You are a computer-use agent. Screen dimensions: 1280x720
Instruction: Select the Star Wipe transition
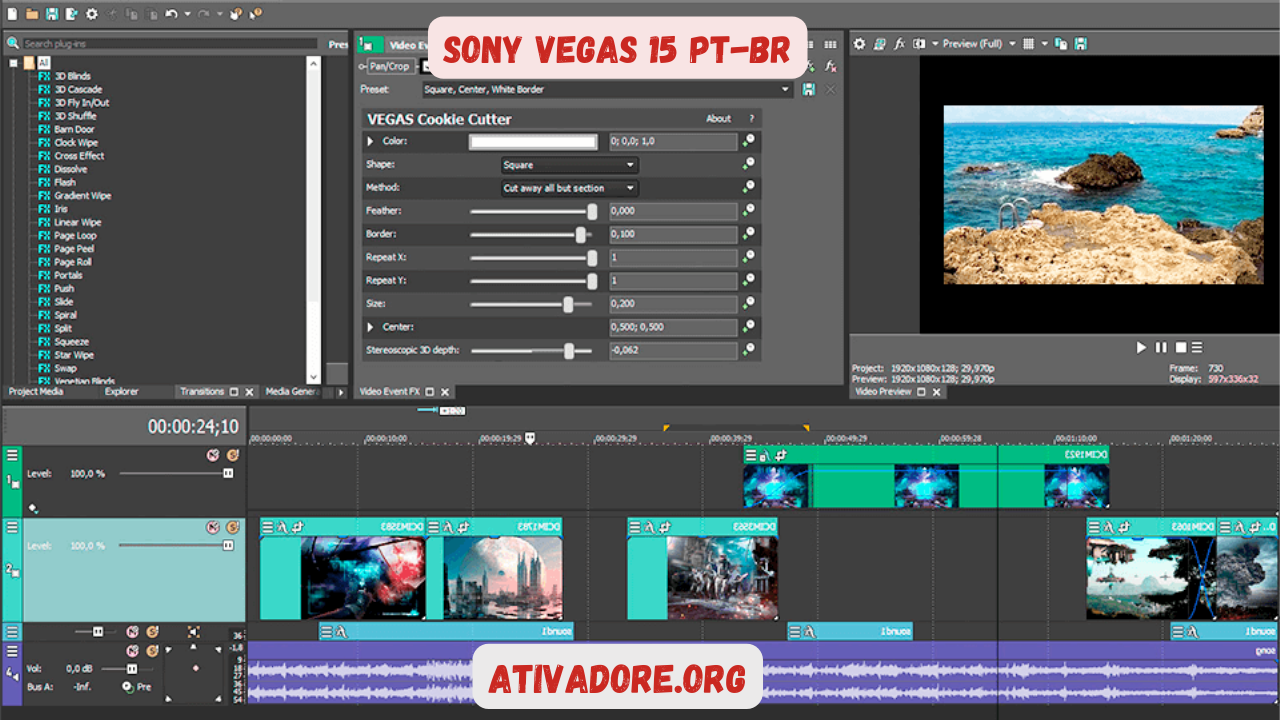pyautogui.click(x=74, y=355)
